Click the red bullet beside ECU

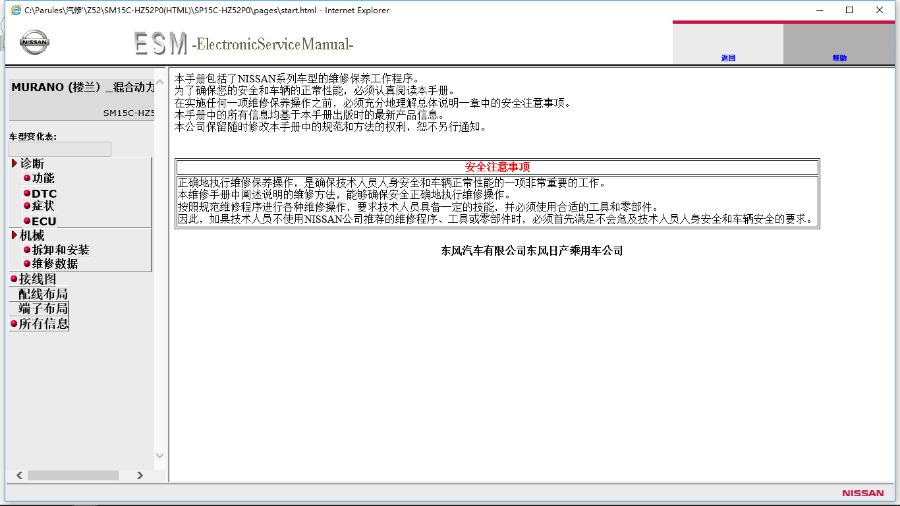(x=26, y=221)
